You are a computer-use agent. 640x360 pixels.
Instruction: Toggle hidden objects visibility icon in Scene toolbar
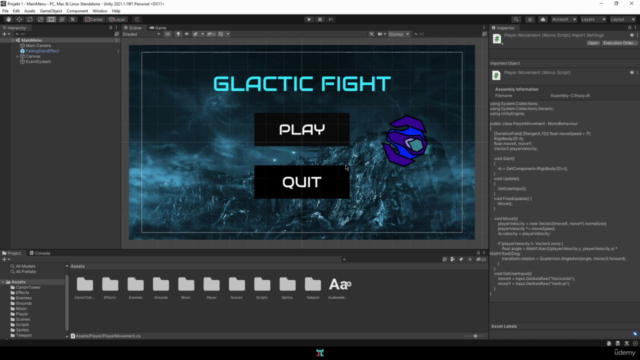tap(210, 34)
